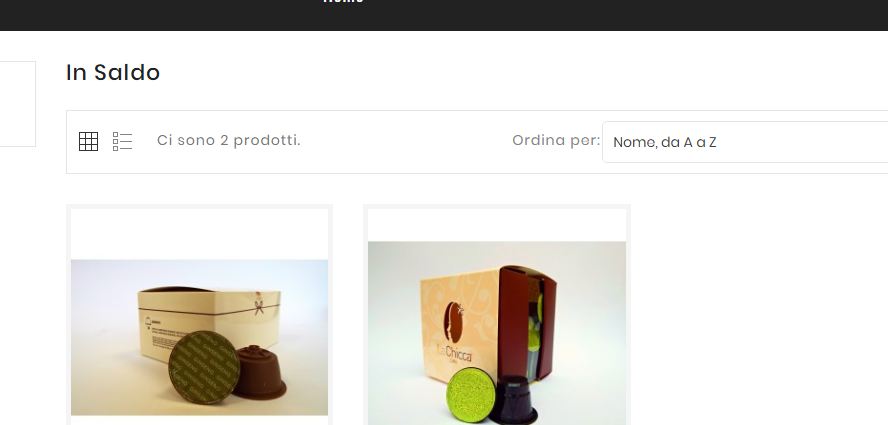This screenshot has height=425, width=888.
Task: Switch to grid view layout
Action: click(x=88, y=142)
